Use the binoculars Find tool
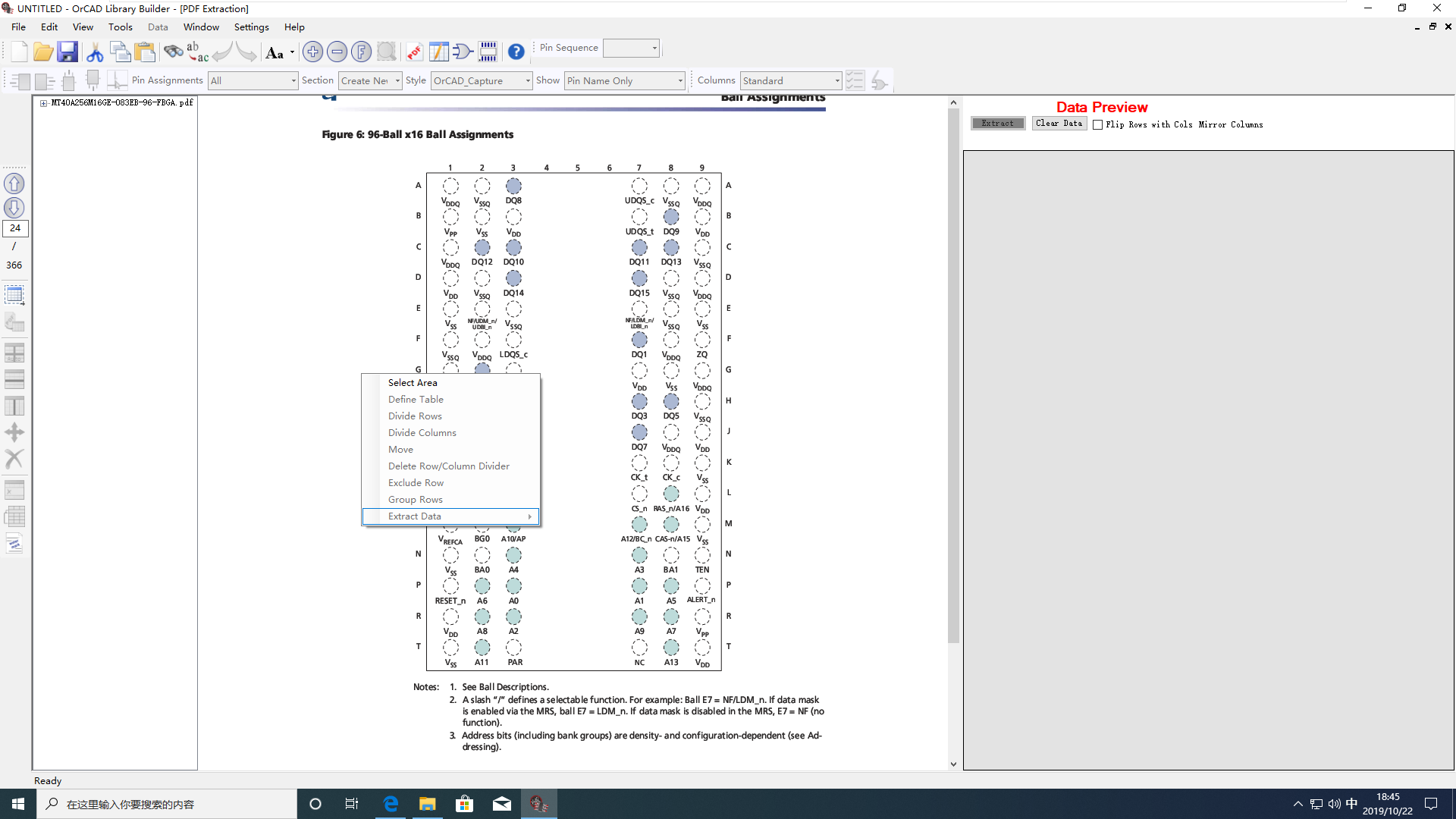Image resolution: width=1456 pixels, height=819 pixels. click(174, 51)
